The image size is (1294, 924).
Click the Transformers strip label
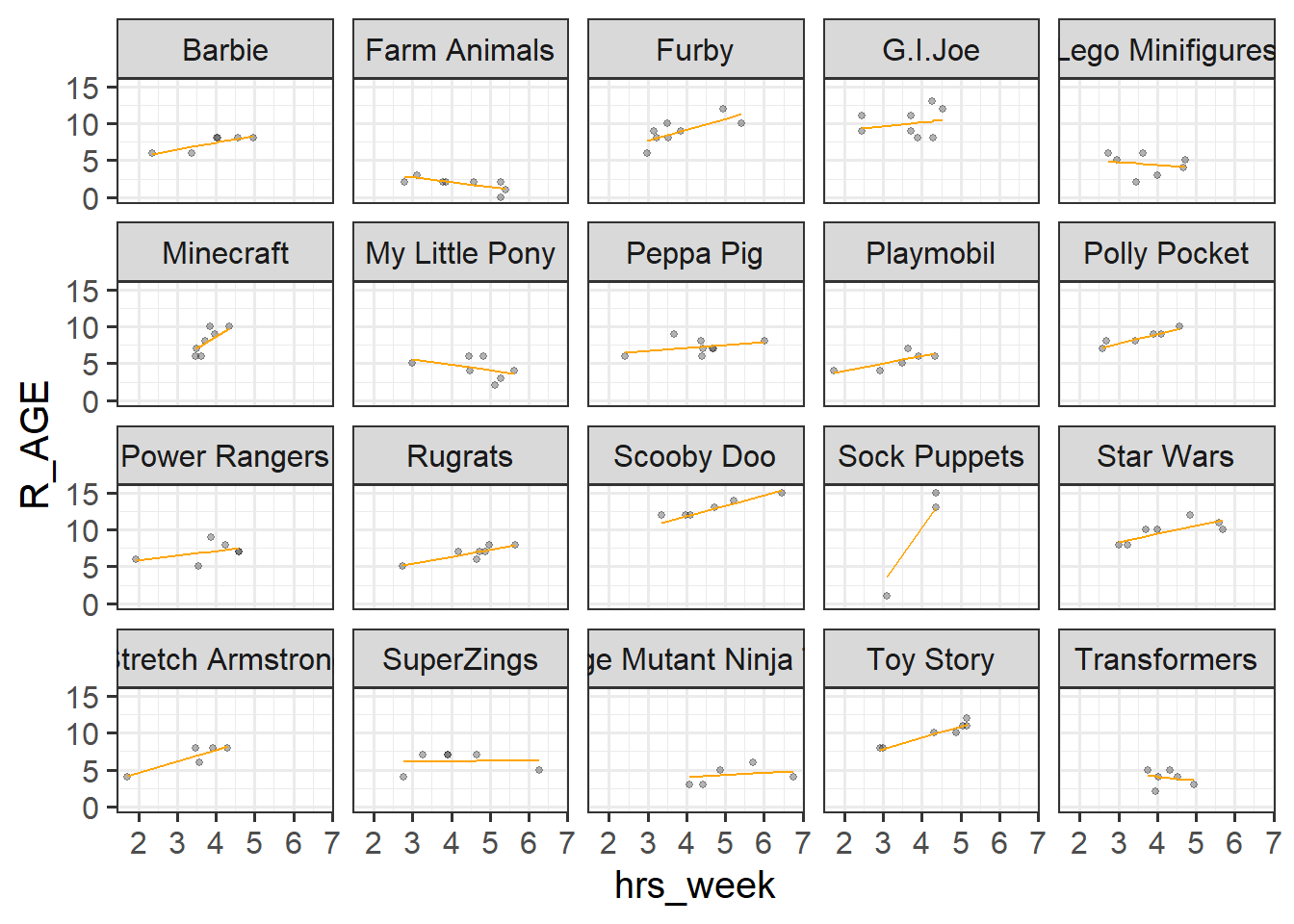click(1166, 658)
